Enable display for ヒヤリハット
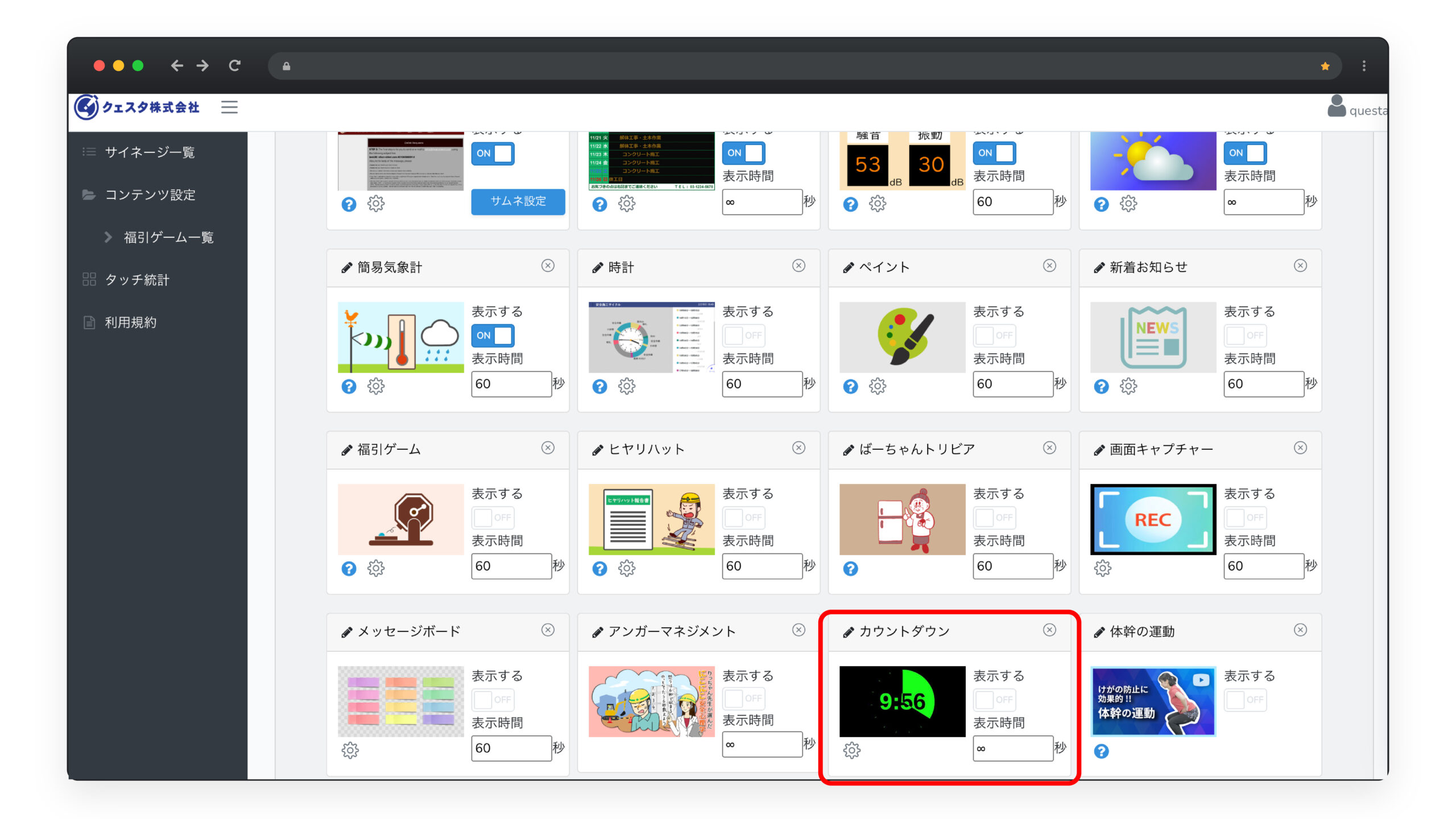 [743, 518]
